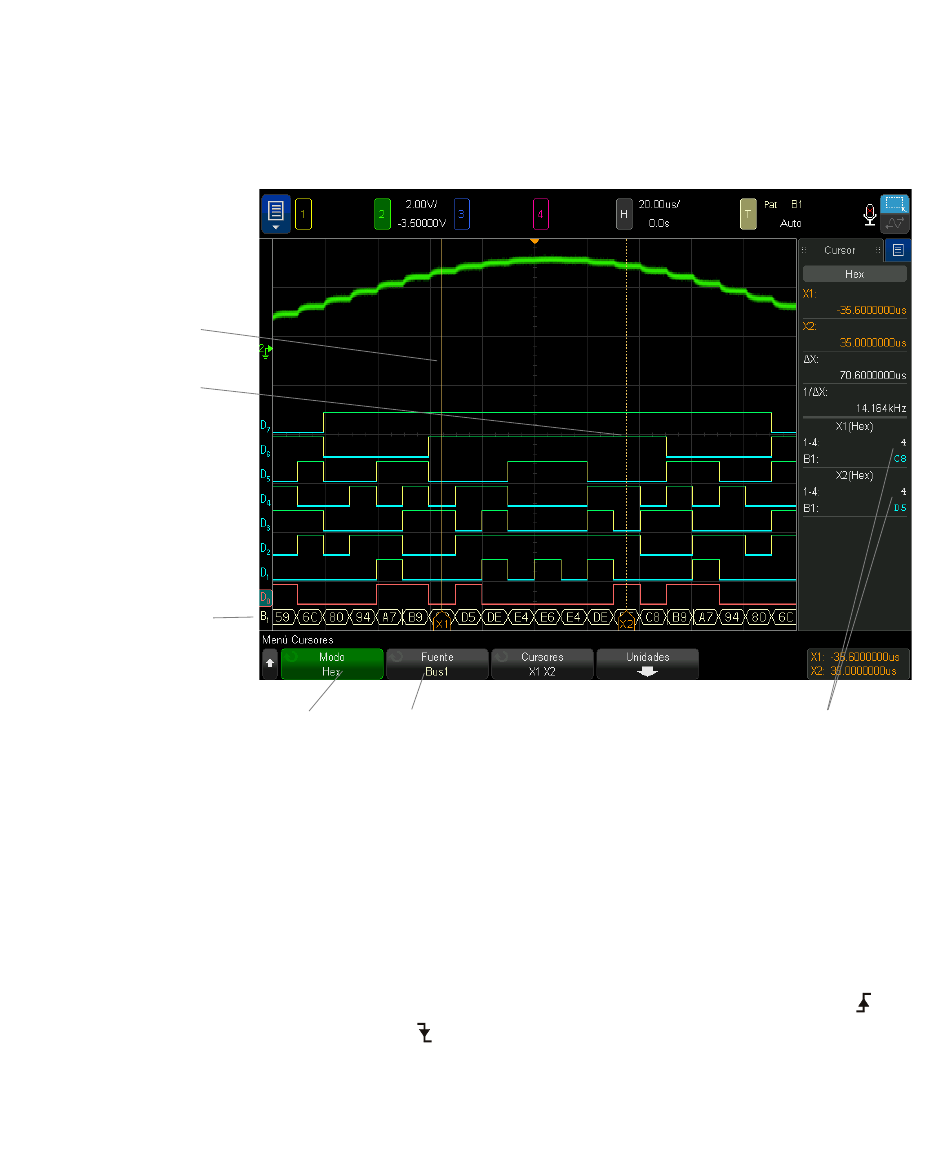Expand the Unidades softkey menu
950x1165 pixels.
click(x=648, y=663)
